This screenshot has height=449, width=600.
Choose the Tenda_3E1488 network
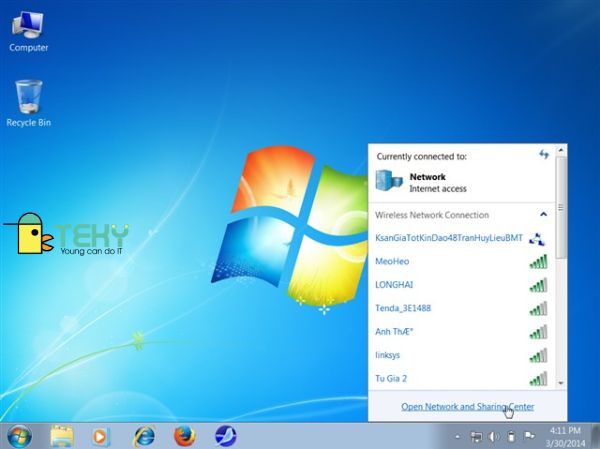coord(461,308)
